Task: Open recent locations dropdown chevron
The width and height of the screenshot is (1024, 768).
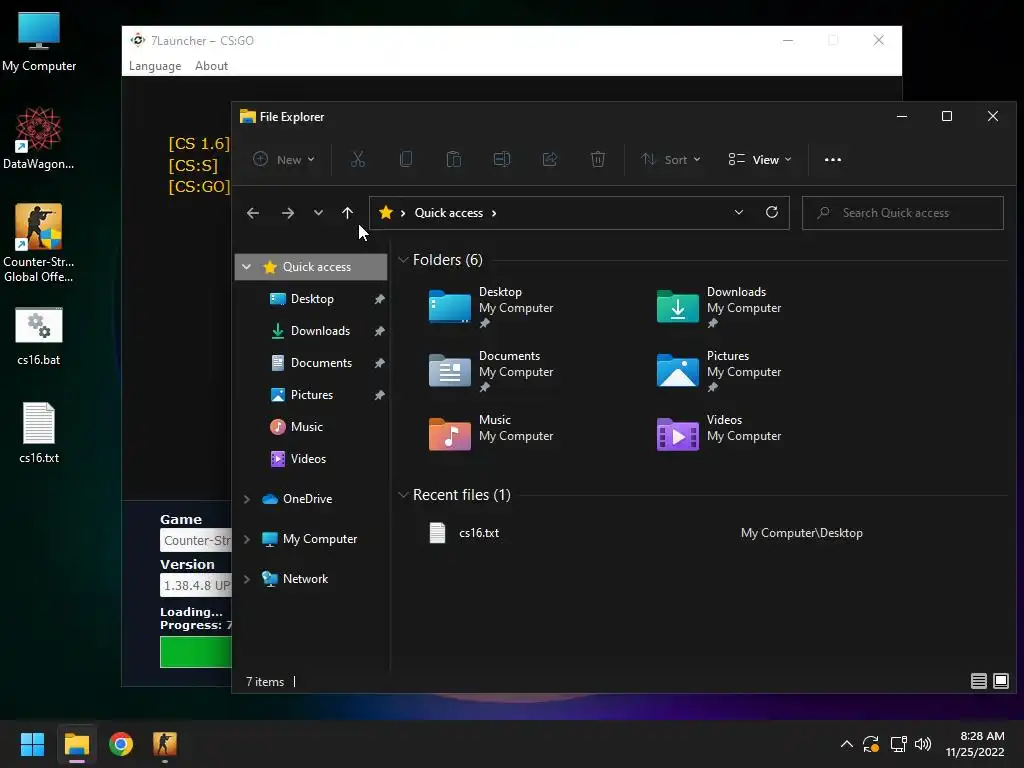Action: 318,213
